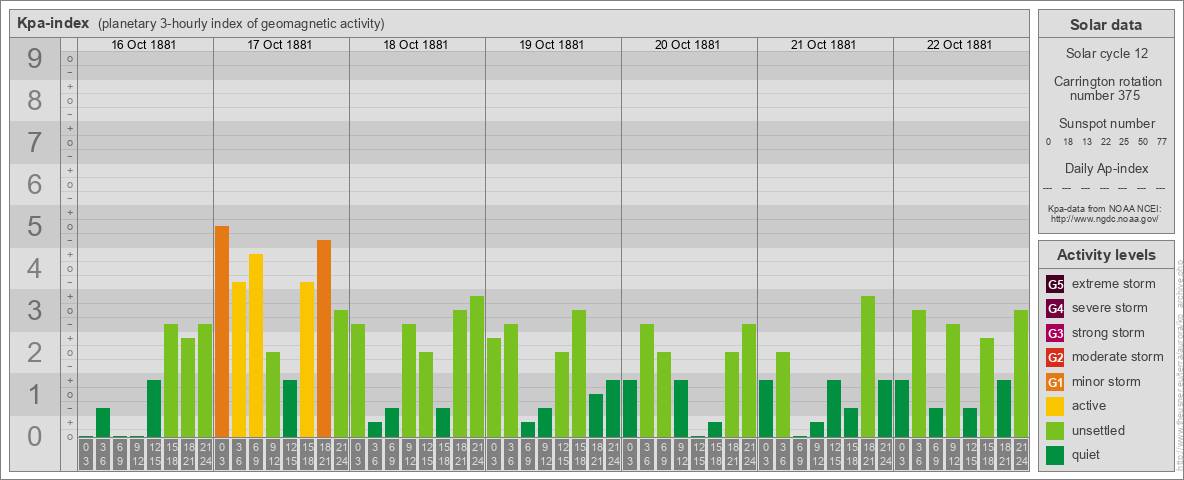Screen dimensions: 1184x480
Task: Click sunspot value 22
Action: 1105,142
